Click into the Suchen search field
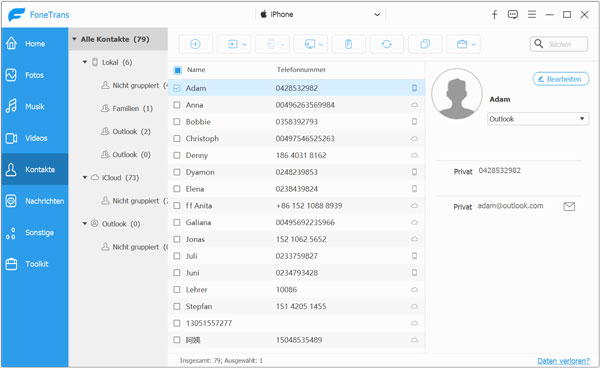Image resolution: width=600 pixels, height=368 pixels. pyautogui.click(x=559, y=44)
